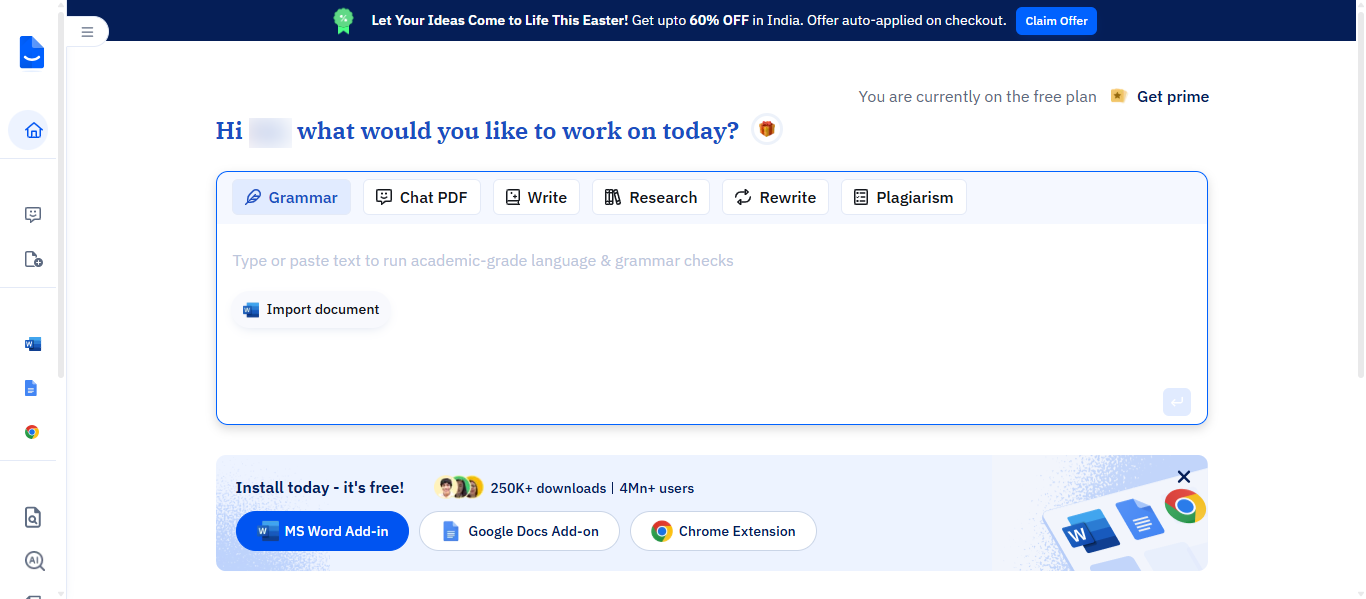Open the AI search icon in sidebar
The height and width of the screenshot is (599, 1366).
point(34,561)
